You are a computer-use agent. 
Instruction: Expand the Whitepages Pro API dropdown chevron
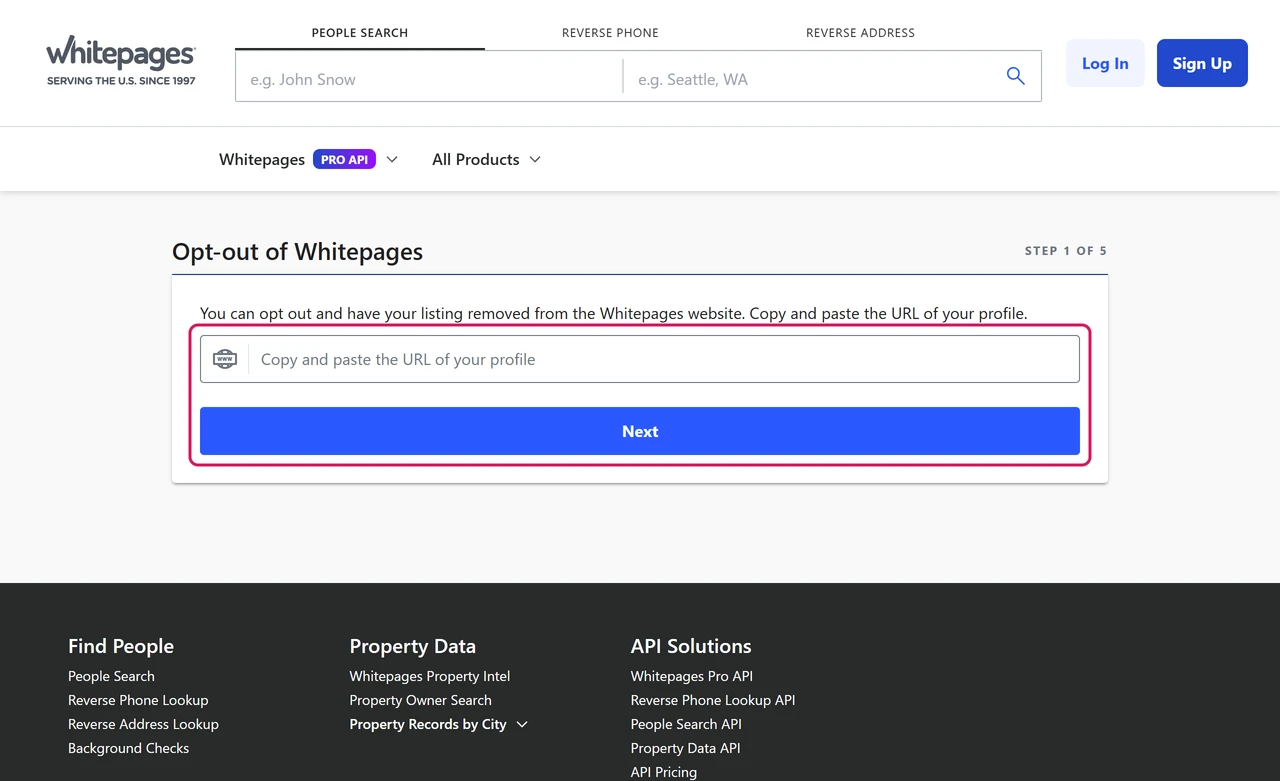click(x=392, y=159)
